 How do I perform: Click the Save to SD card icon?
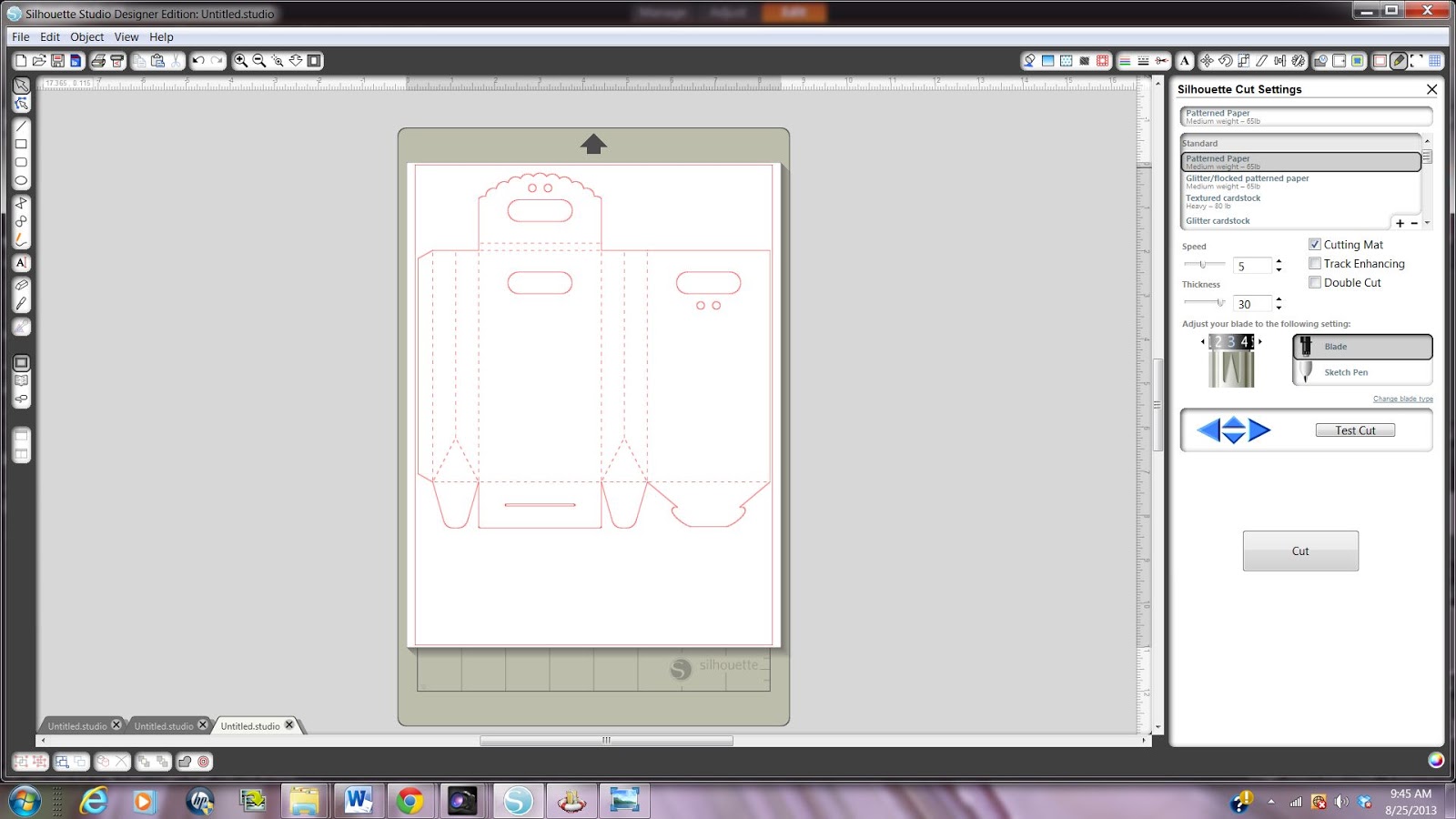76,61
